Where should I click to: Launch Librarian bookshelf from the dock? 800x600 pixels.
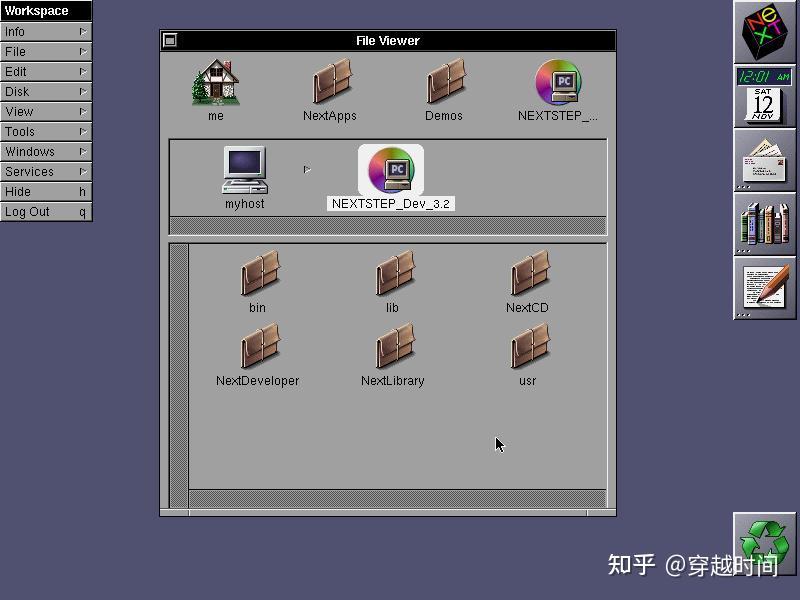pyautogui.click(x=764, y=224)
